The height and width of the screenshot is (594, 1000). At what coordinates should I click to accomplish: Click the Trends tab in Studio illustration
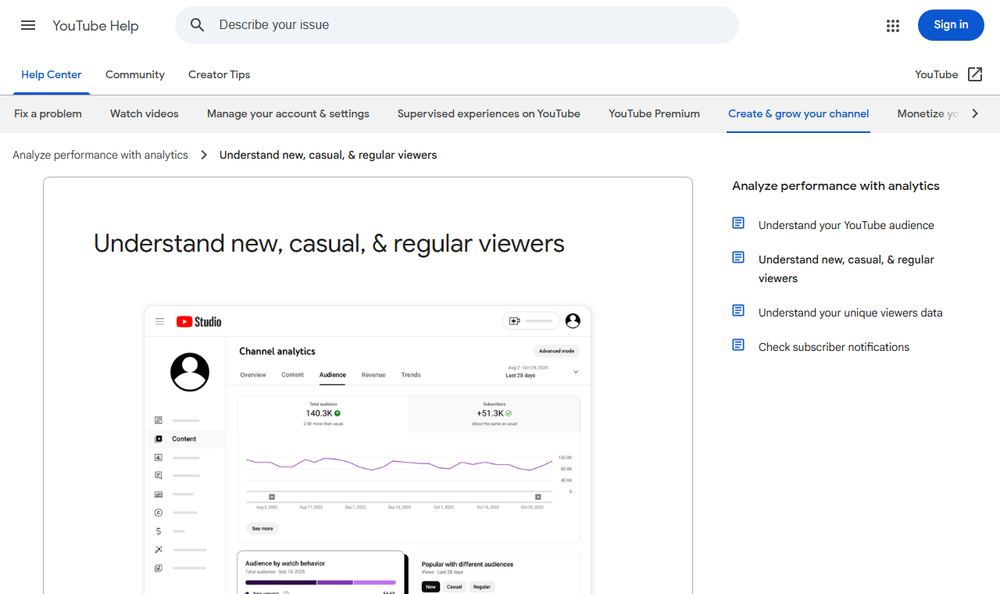click(x=411, y=375)
